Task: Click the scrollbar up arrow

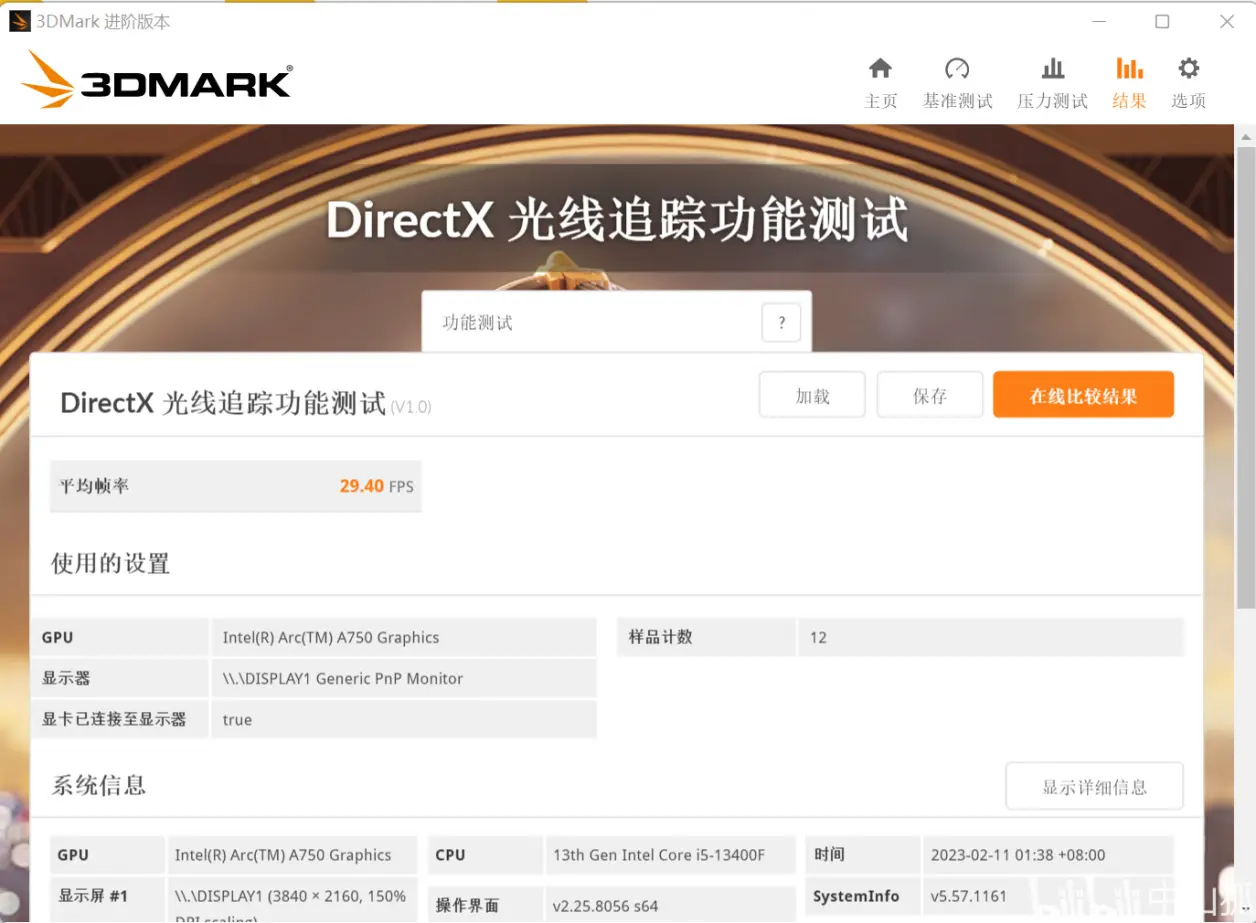Action: [x=1245, y=135]
